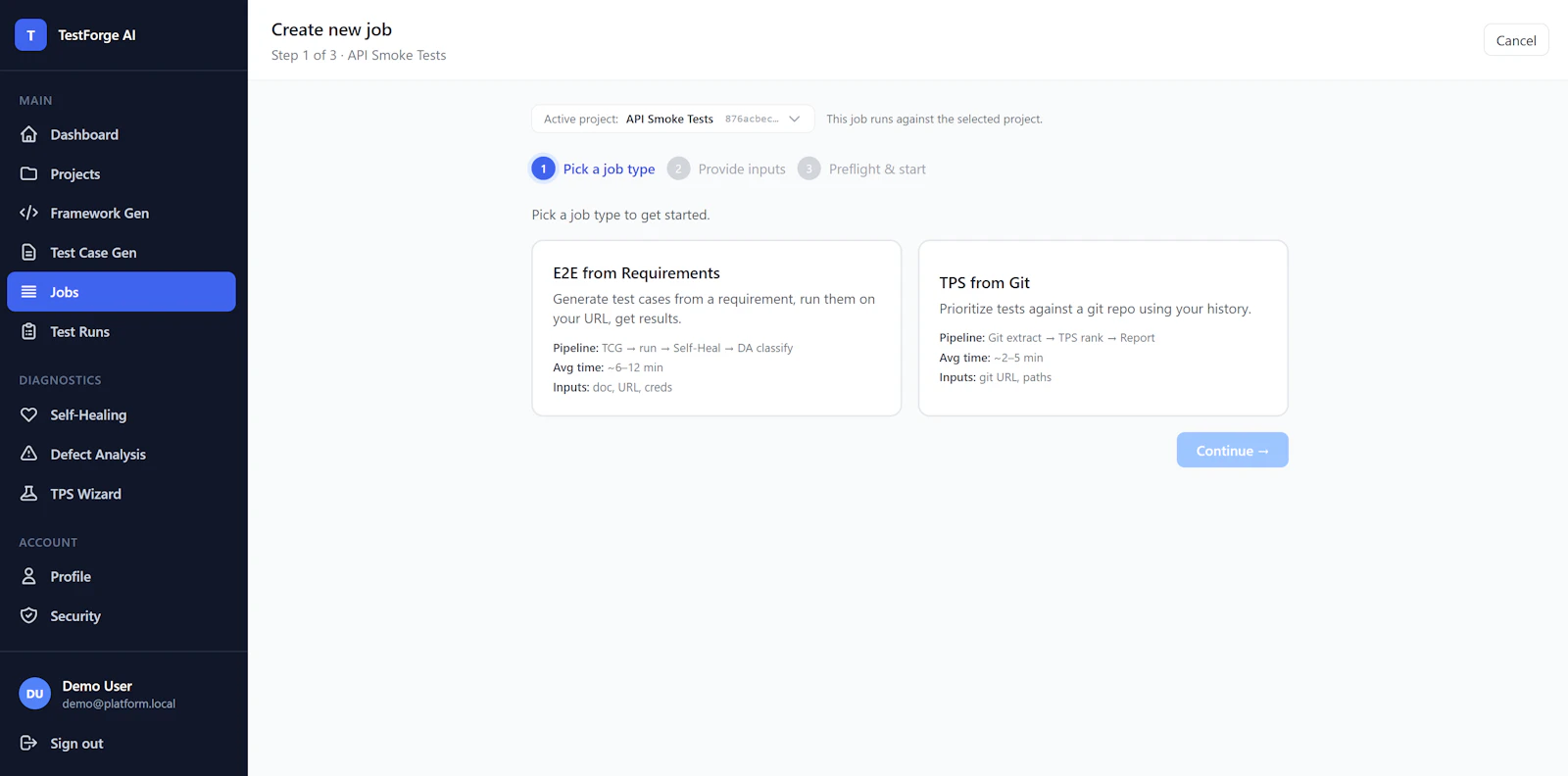Click 'Step 1 of 3 · API Smoke Tests' subtitle
This screenshot has width=1568, height=776.
point(359,55)
